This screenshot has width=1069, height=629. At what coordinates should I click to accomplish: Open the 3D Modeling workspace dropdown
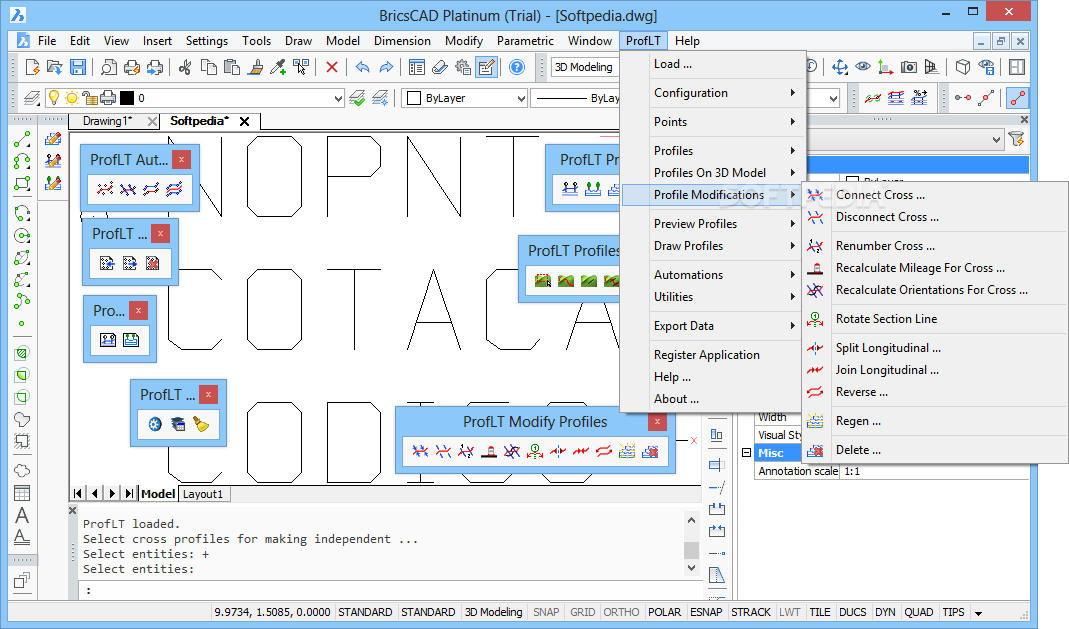(x=584, y=67)
